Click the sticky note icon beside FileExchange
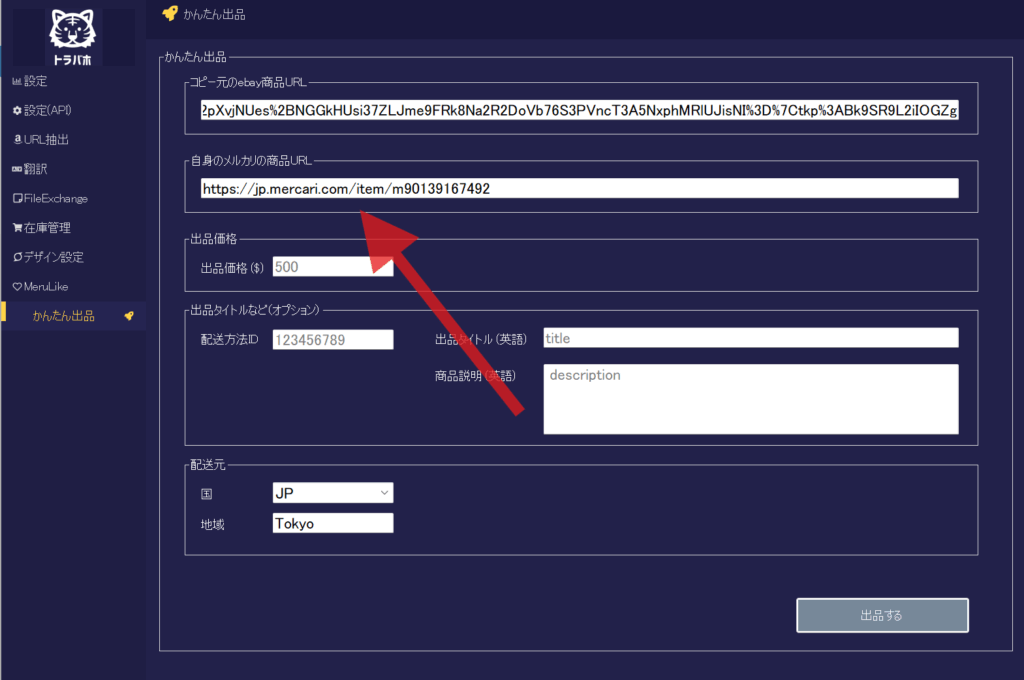Screen dimensions: 1024x680 click(x=16, y=199)
